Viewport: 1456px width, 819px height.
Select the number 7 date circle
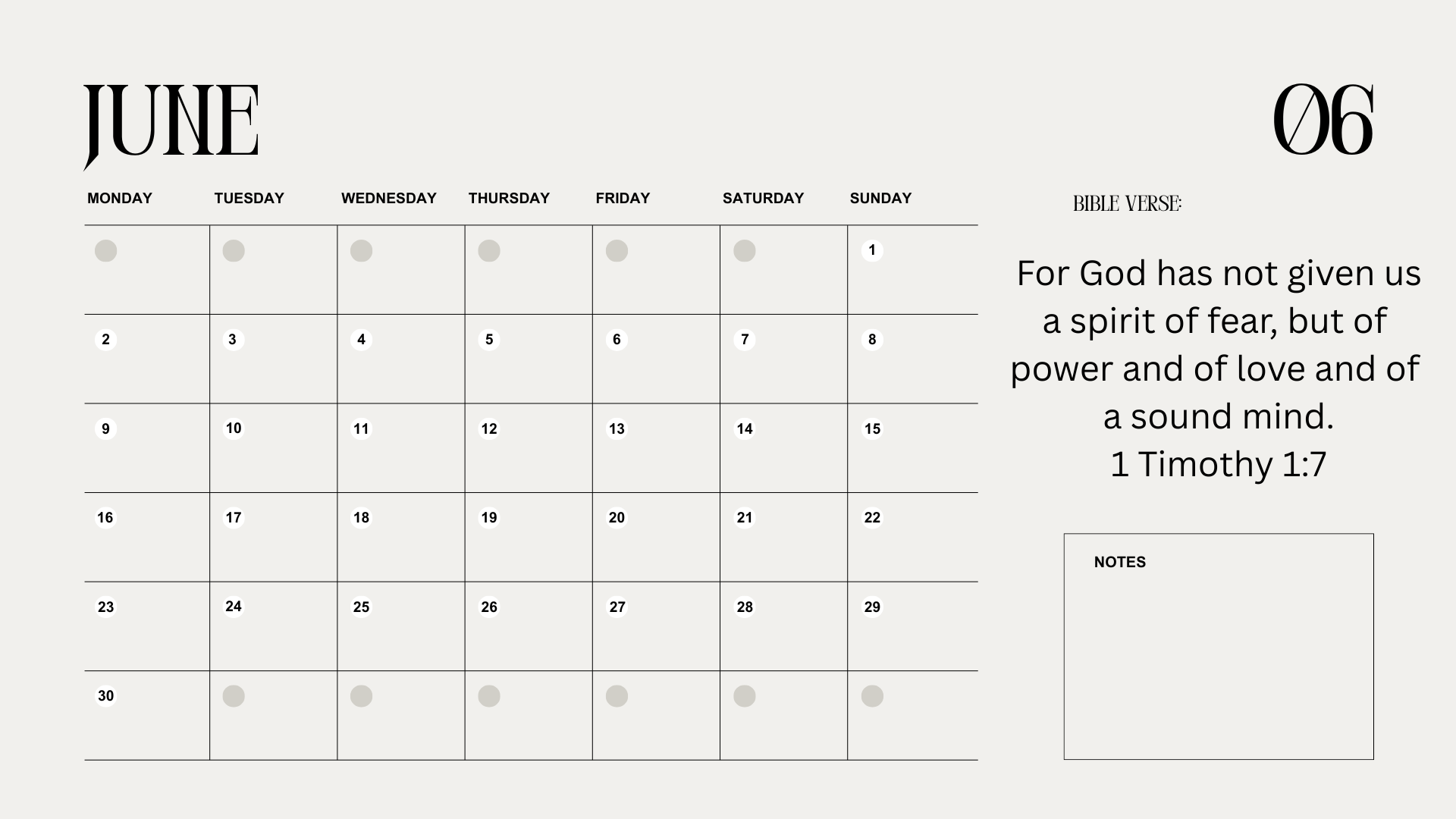click(x=745, y=339)
